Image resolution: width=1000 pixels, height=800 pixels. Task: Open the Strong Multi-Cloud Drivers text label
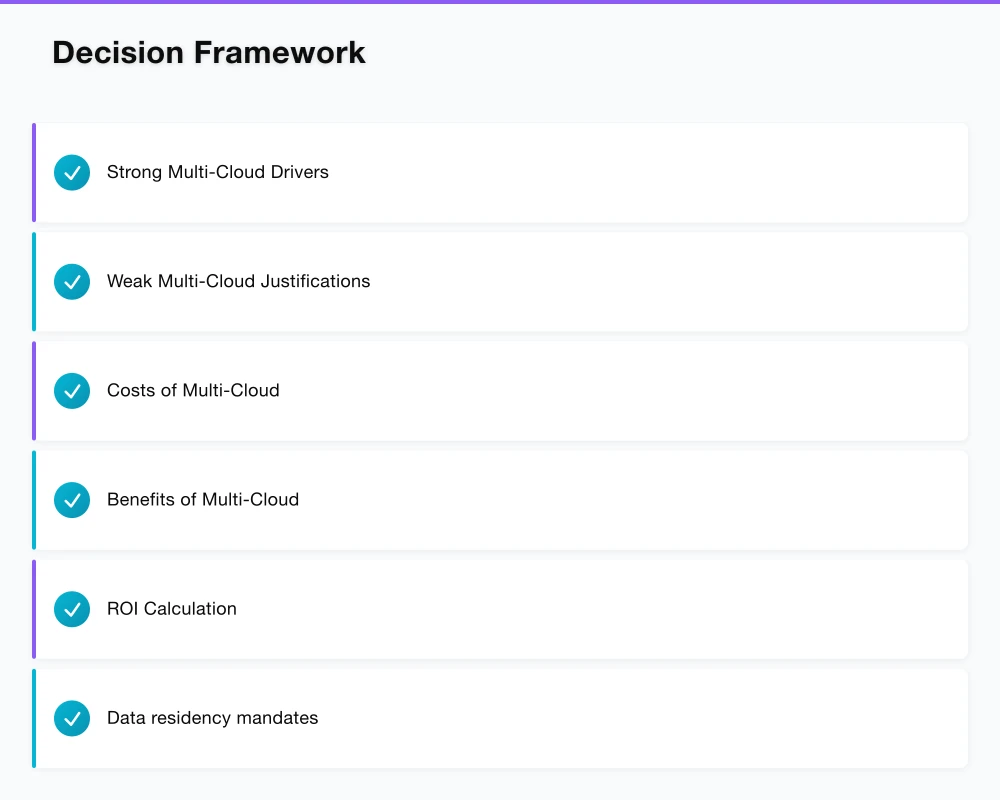tap(217, 172)
